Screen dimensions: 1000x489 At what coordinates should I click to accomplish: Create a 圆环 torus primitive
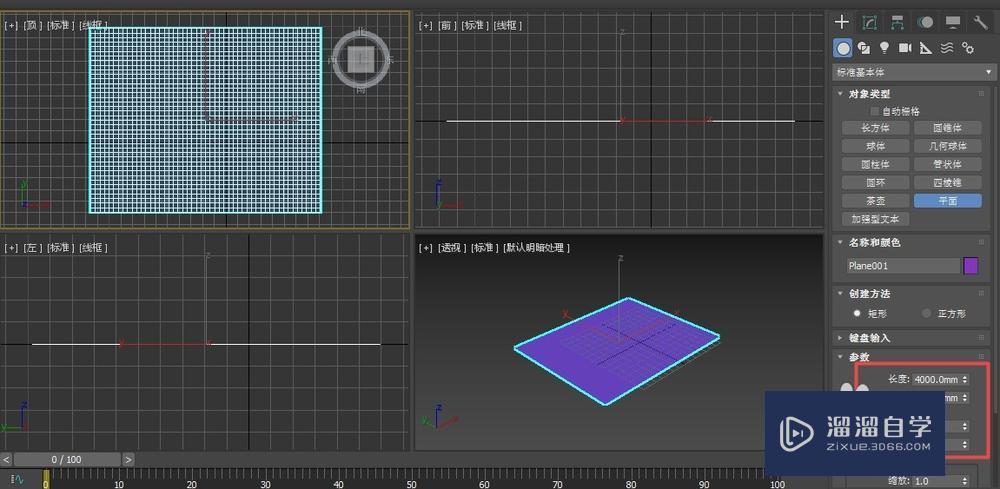876,182
